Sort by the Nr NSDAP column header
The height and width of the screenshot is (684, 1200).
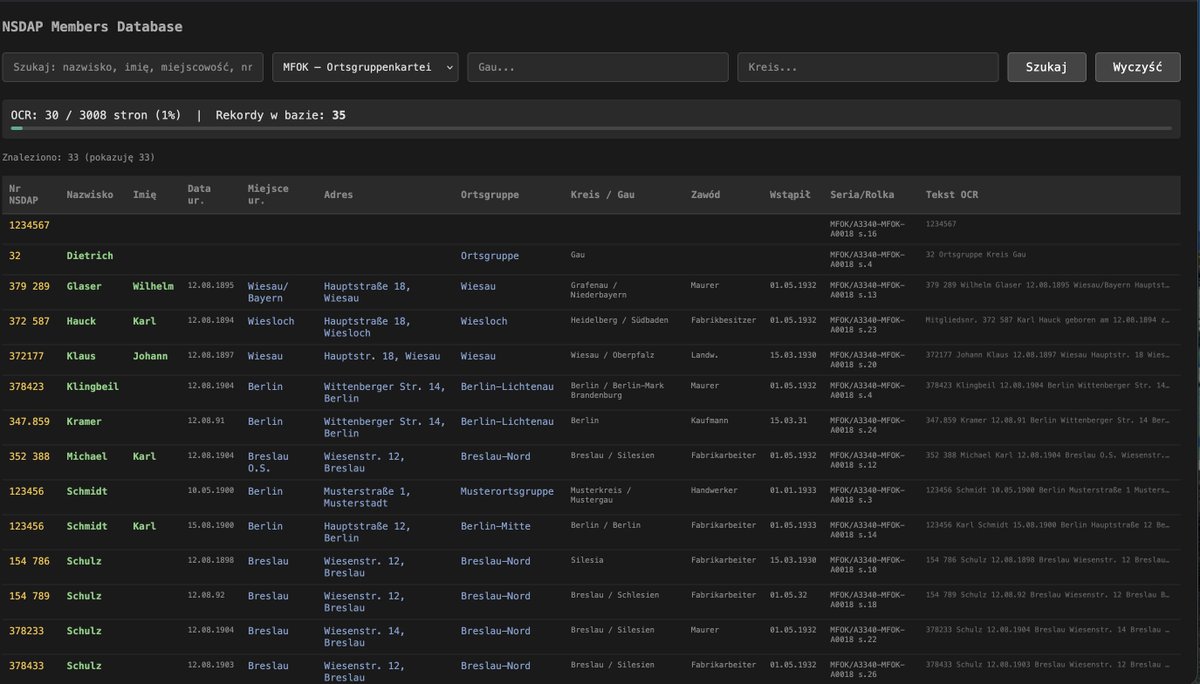click(22, 195)
